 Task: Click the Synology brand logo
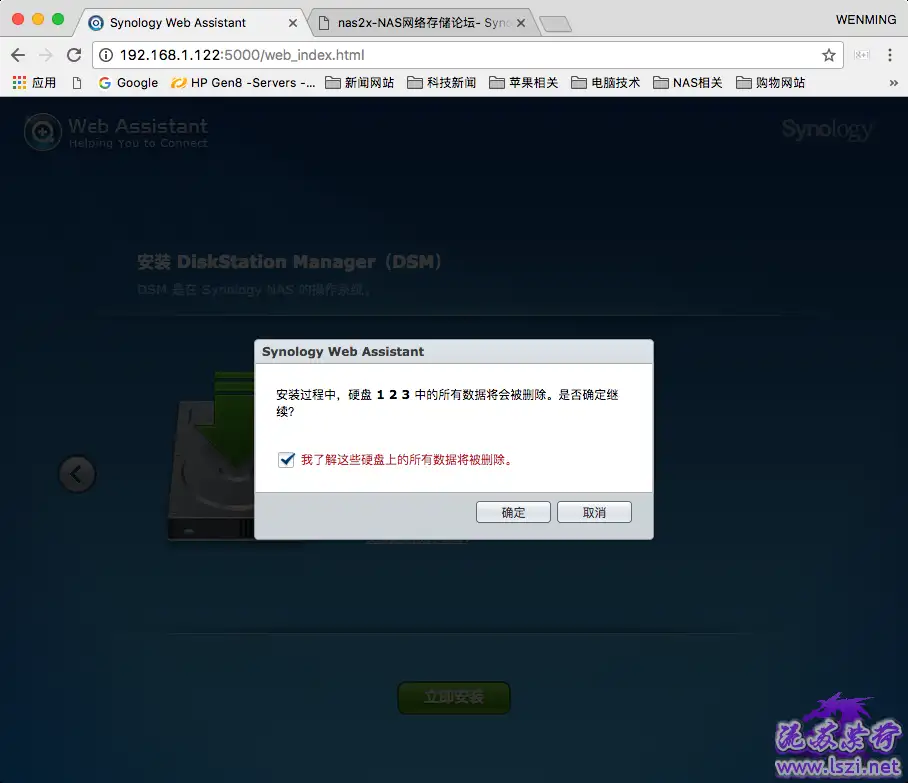pos(826,129)
